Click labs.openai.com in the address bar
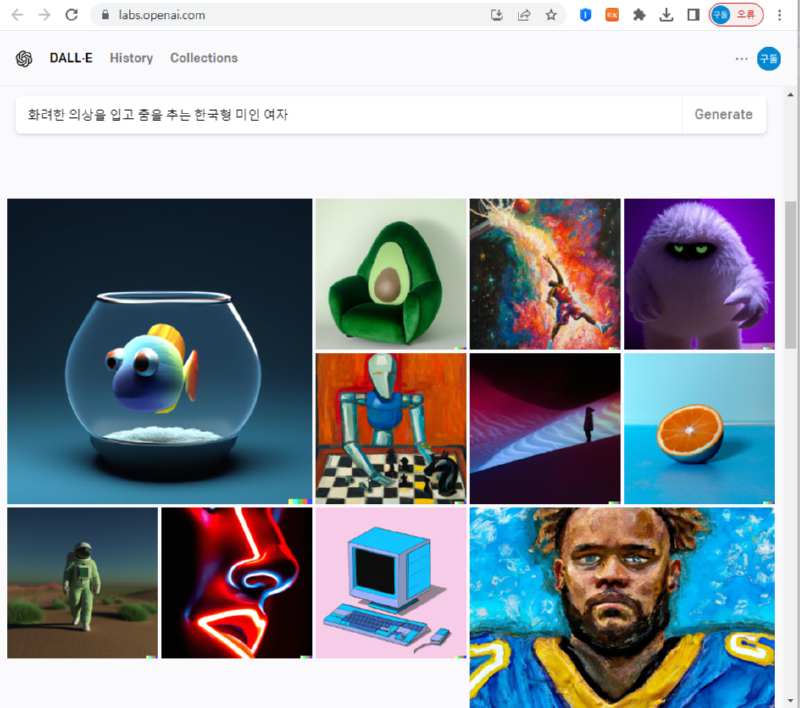This screenshot has width=800, height=708. [x=162, y=15]
